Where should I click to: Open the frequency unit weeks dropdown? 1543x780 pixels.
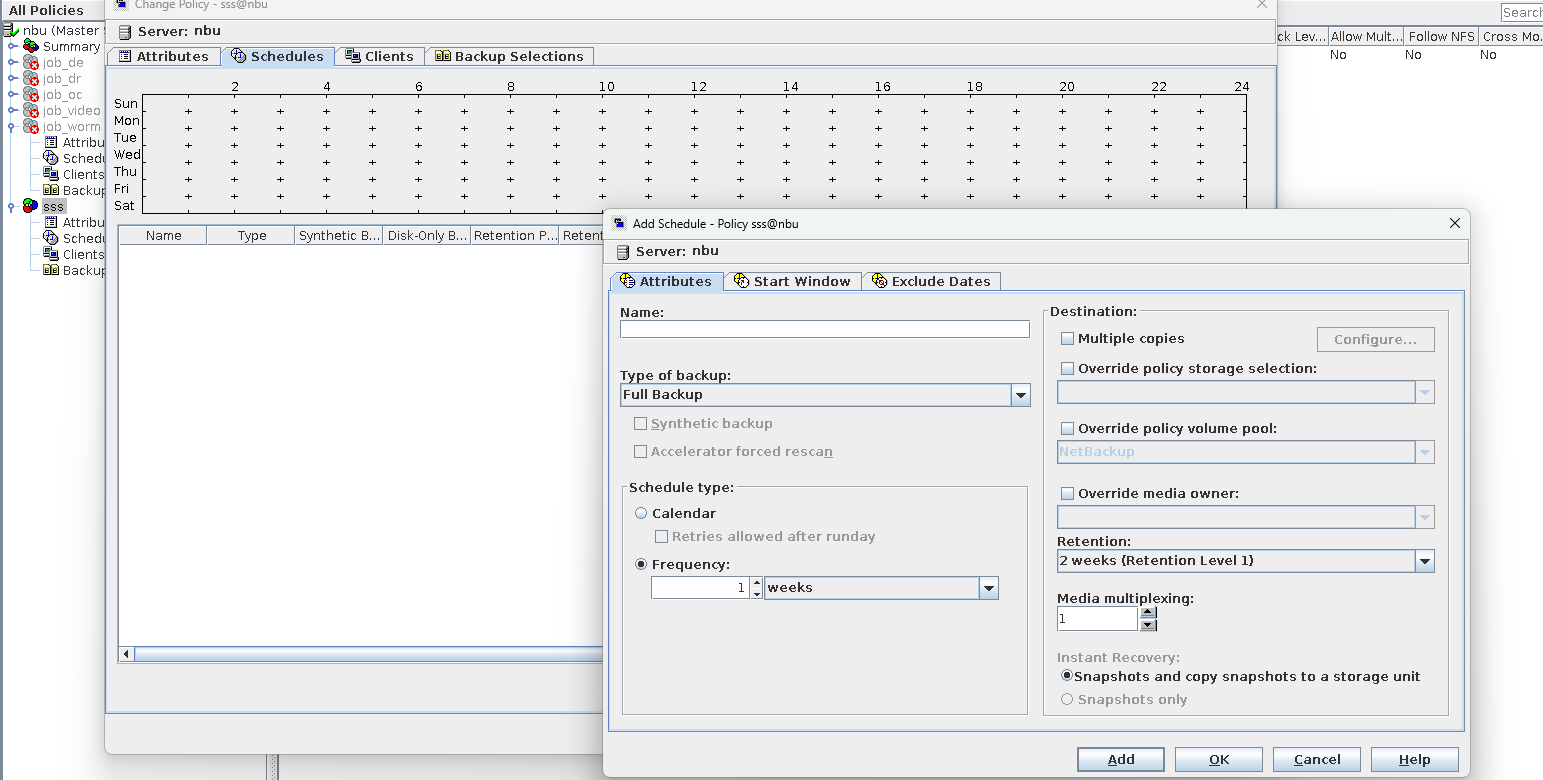point(988,588)
